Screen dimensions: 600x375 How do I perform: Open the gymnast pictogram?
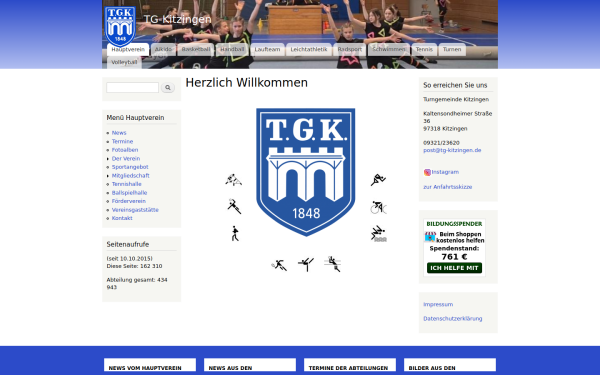click(306, 264)
